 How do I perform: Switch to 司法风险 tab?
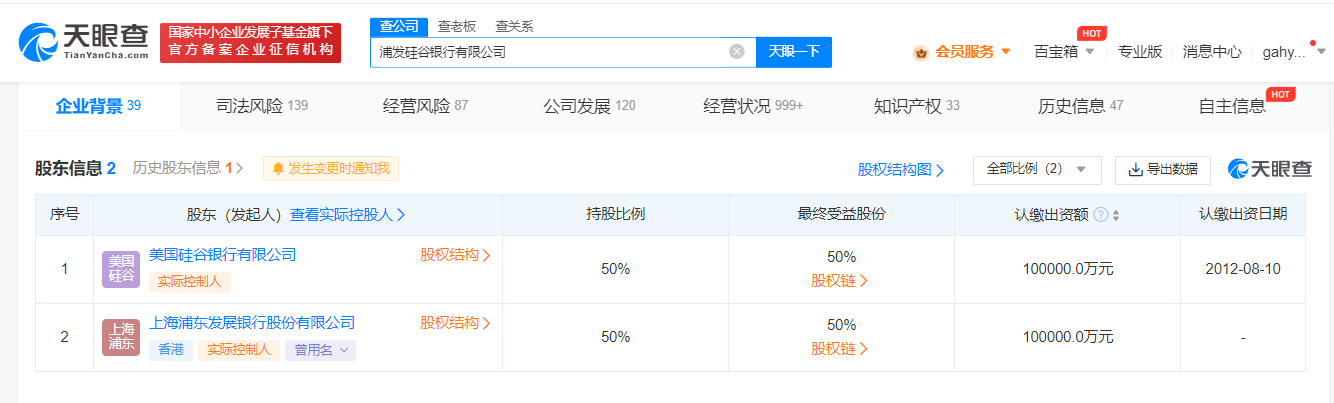(262, 106)
